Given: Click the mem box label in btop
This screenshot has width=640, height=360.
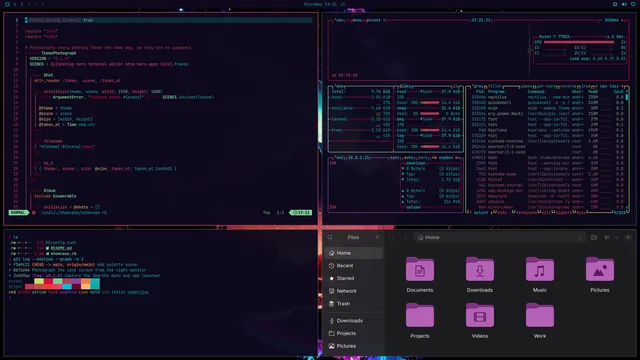Looking at the screenshot, I should (339, 87).
